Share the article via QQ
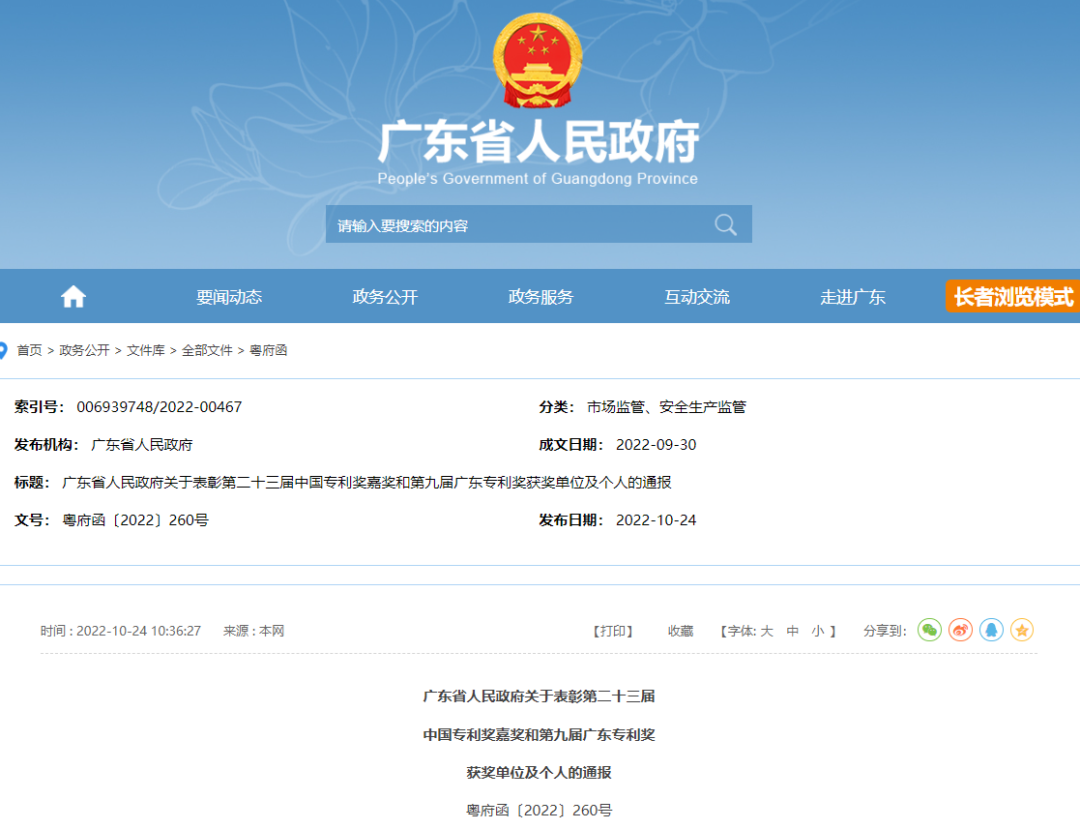The height and width of the screenshot is (829, 1080). [x=991, y=630]
